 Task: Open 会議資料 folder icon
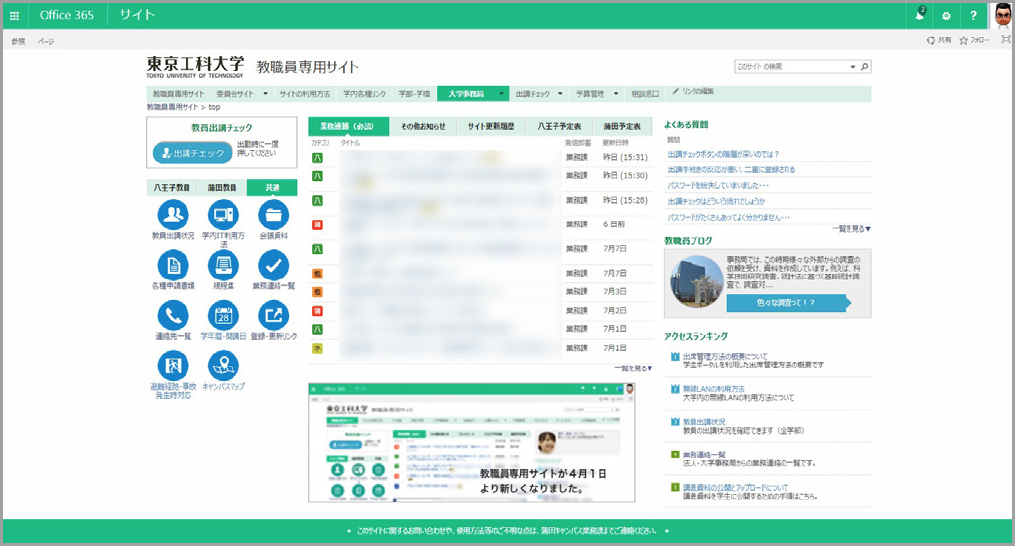pos(273,214)
